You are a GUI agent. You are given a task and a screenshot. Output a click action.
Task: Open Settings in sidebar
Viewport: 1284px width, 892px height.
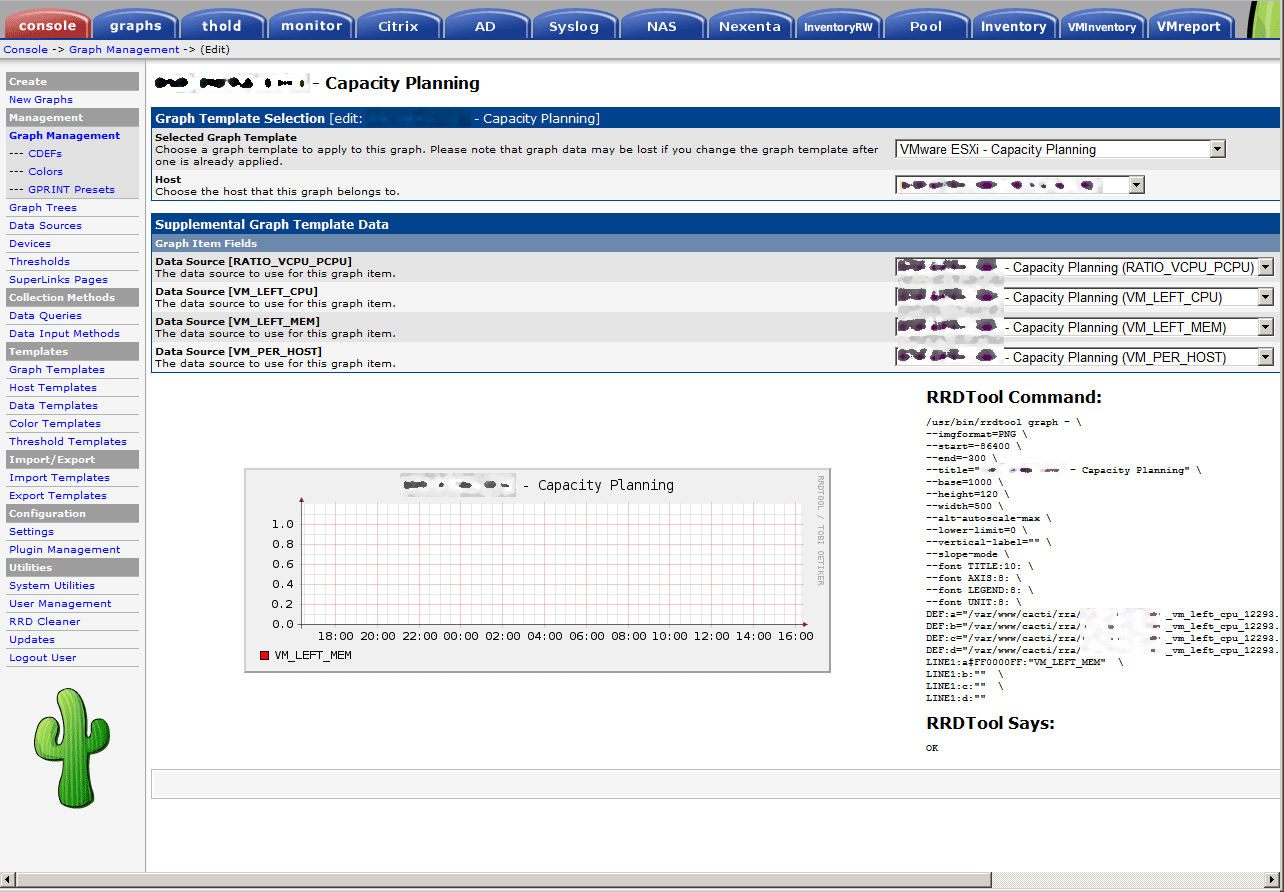(x=31, y=532)
